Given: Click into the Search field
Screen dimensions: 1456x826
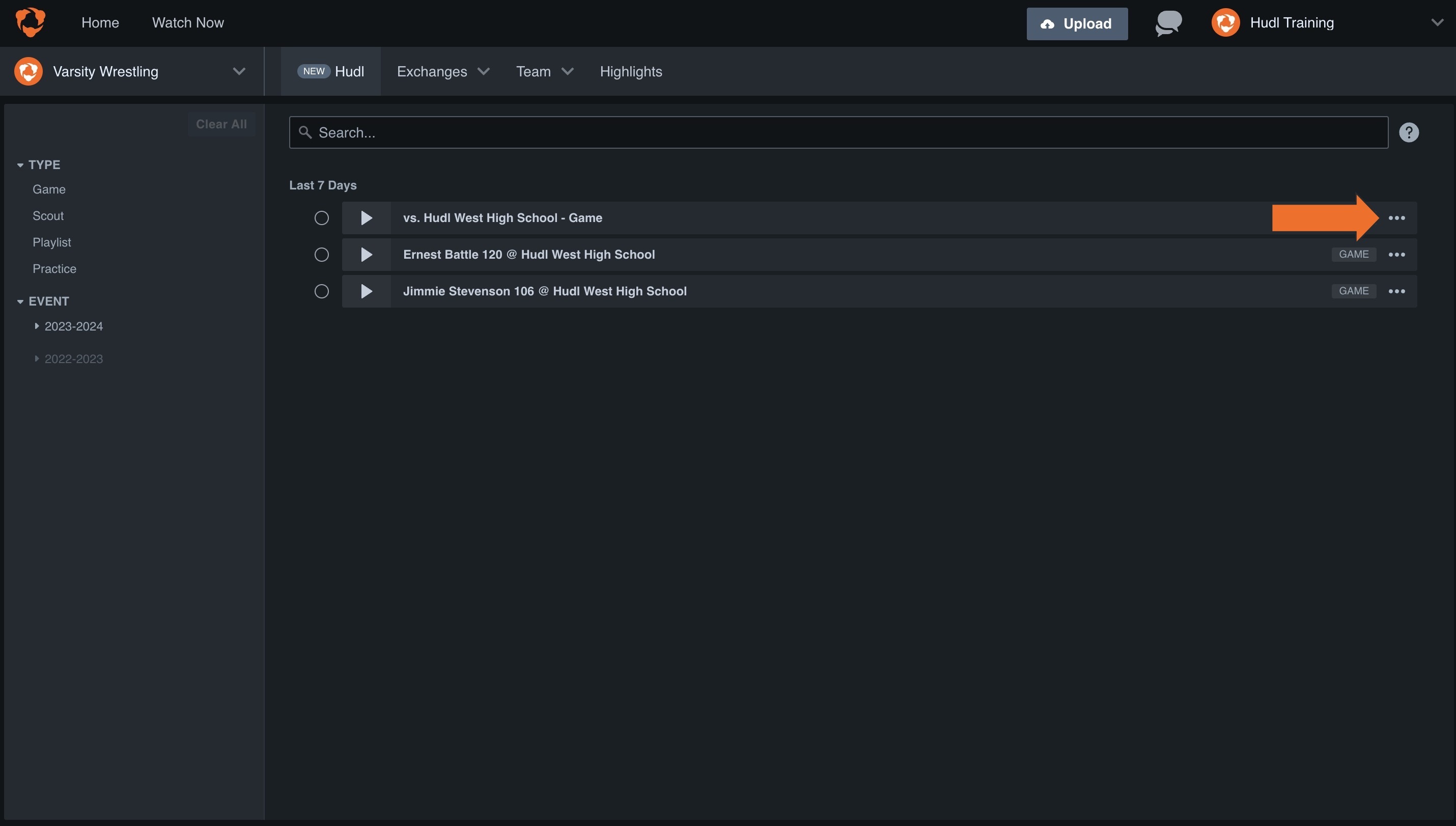Looking at the screenshot, I should tap(838, 133).
